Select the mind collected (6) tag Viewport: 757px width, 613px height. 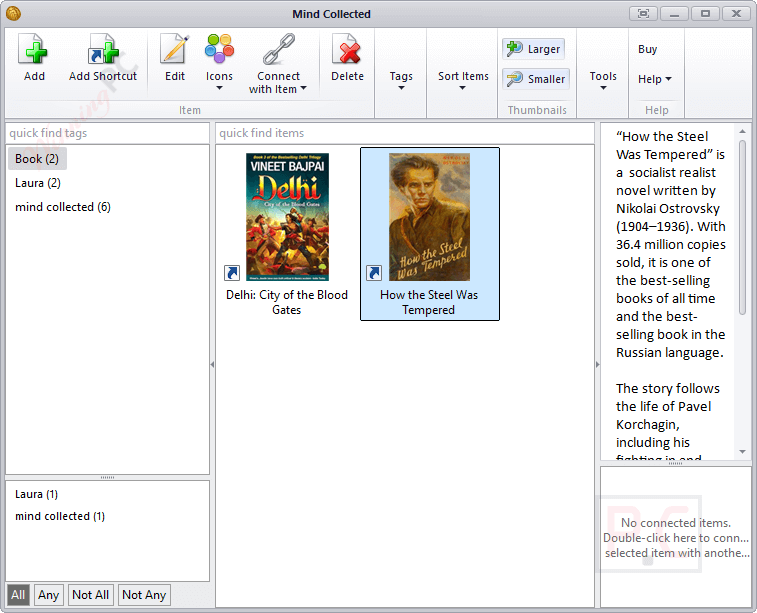[x=63, y=207]
